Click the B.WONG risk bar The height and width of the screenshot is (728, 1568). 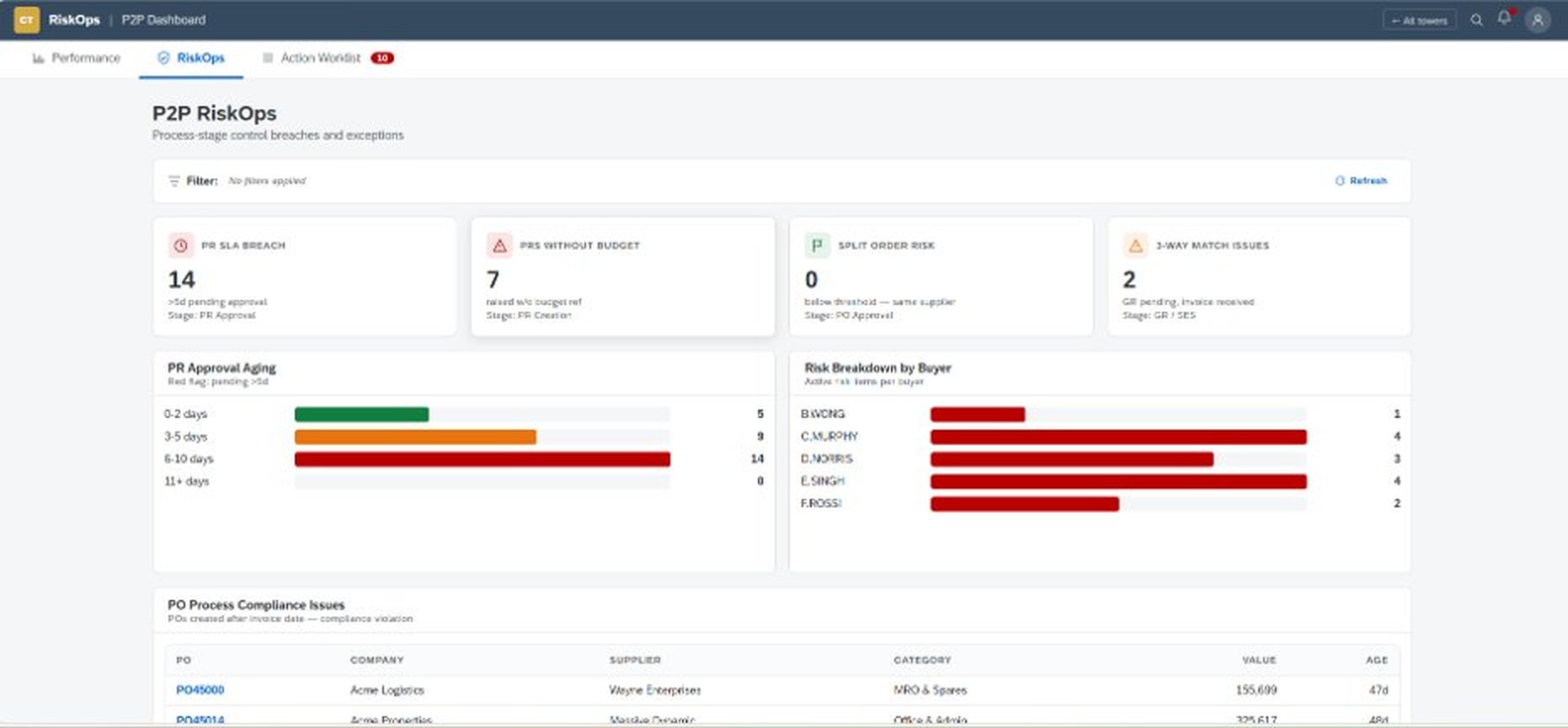978,415
